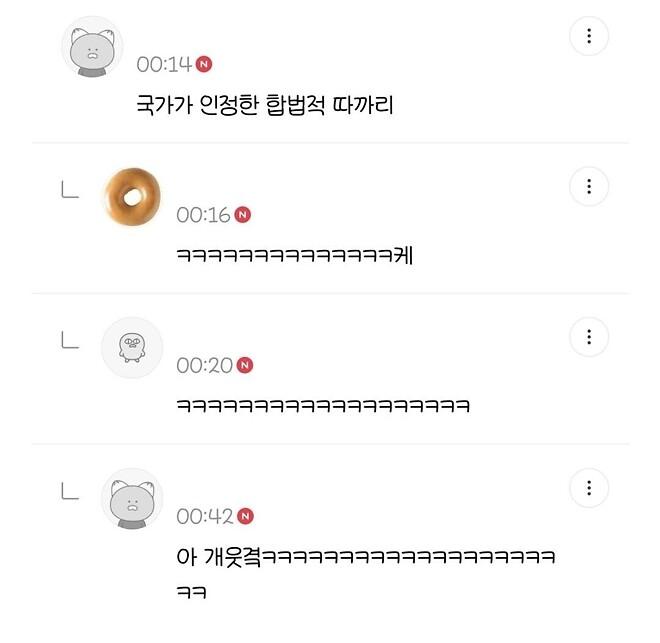Click the cat avatar of the 00:42 reply

[x=132, y=498]
